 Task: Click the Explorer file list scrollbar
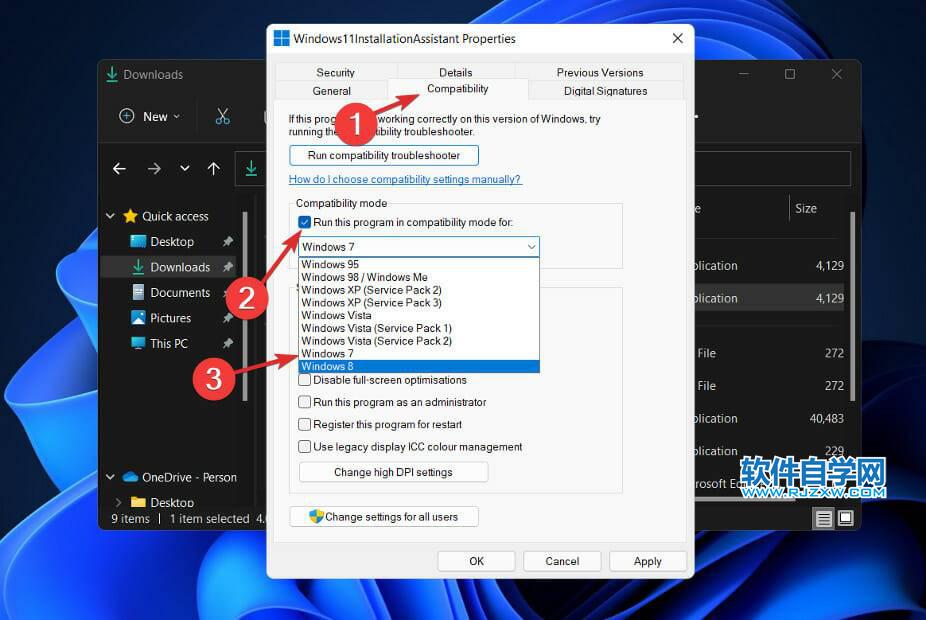pyautogui.click(x=852, y=307)
